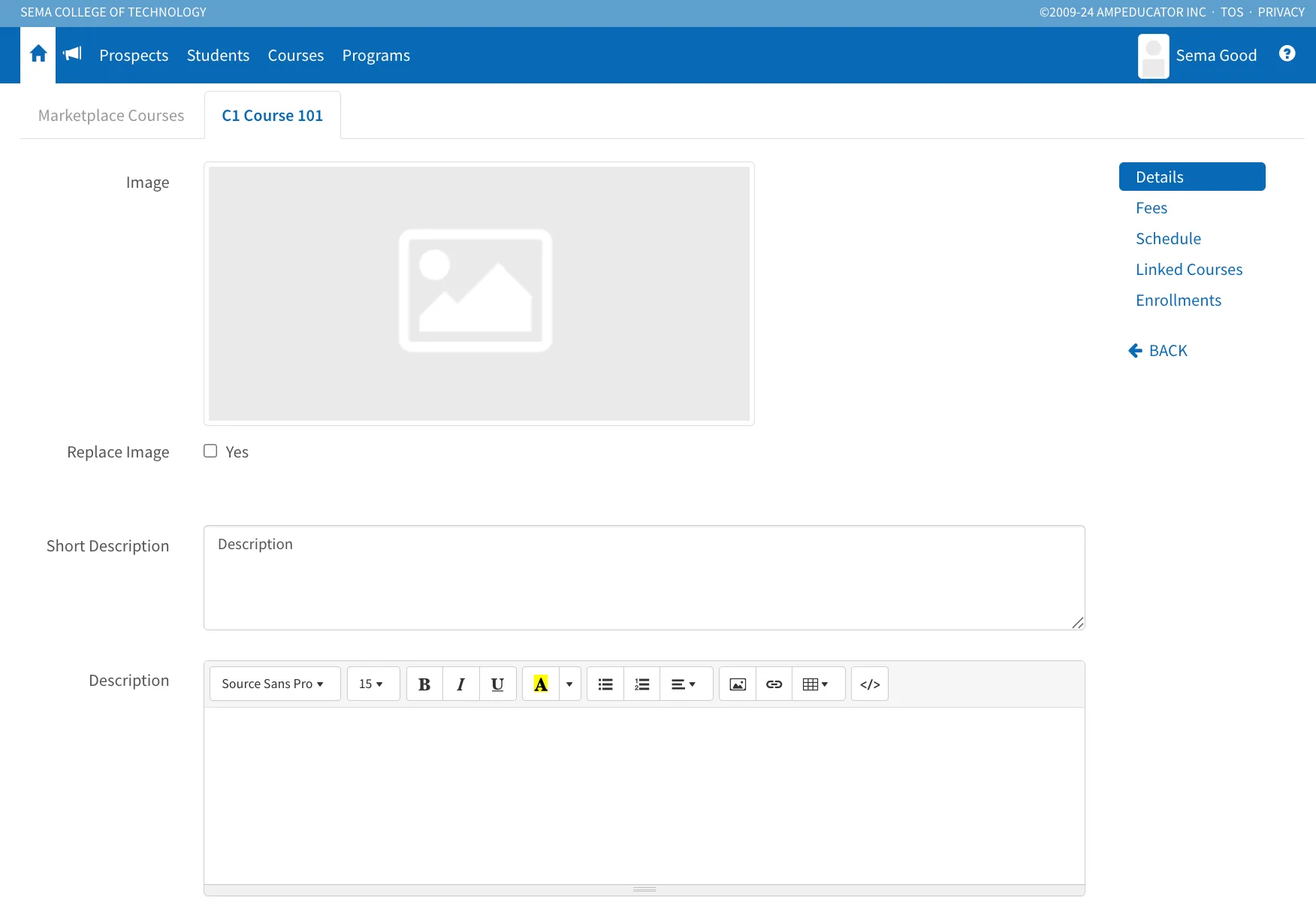Apply the yellow highlight text color

click(541, 684)
